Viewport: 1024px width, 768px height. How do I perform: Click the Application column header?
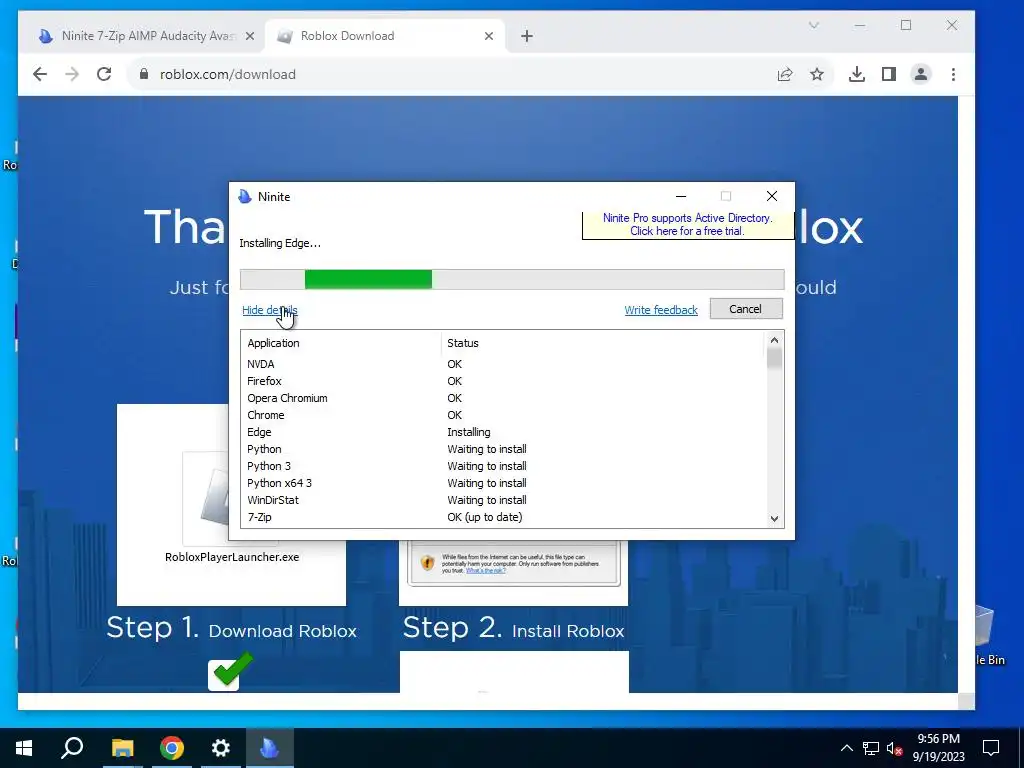coord(273,343)
